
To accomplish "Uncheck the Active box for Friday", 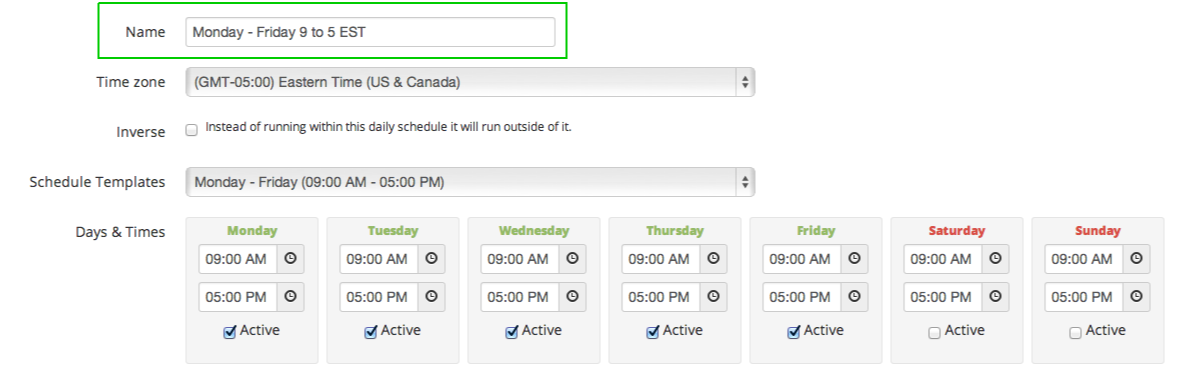I will [794, 333].
